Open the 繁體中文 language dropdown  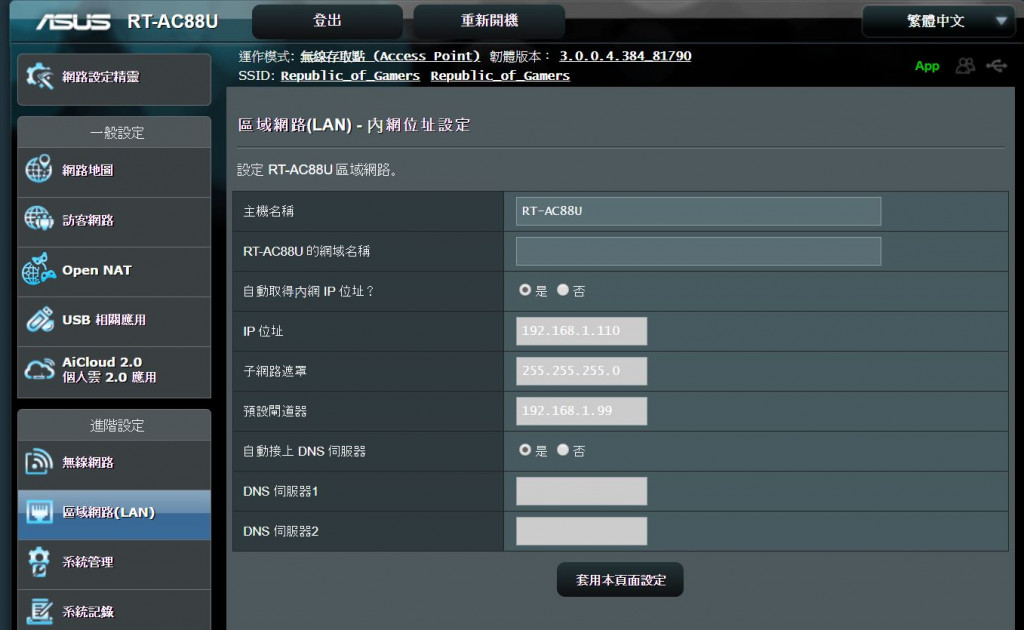(937, 21)
